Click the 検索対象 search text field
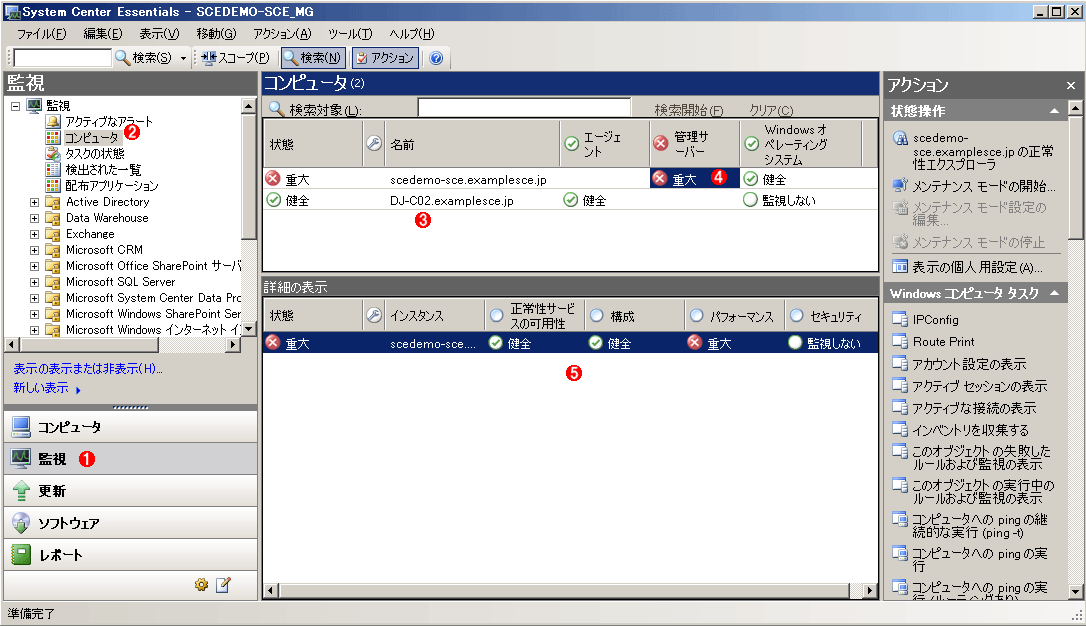 click(524, 109)
